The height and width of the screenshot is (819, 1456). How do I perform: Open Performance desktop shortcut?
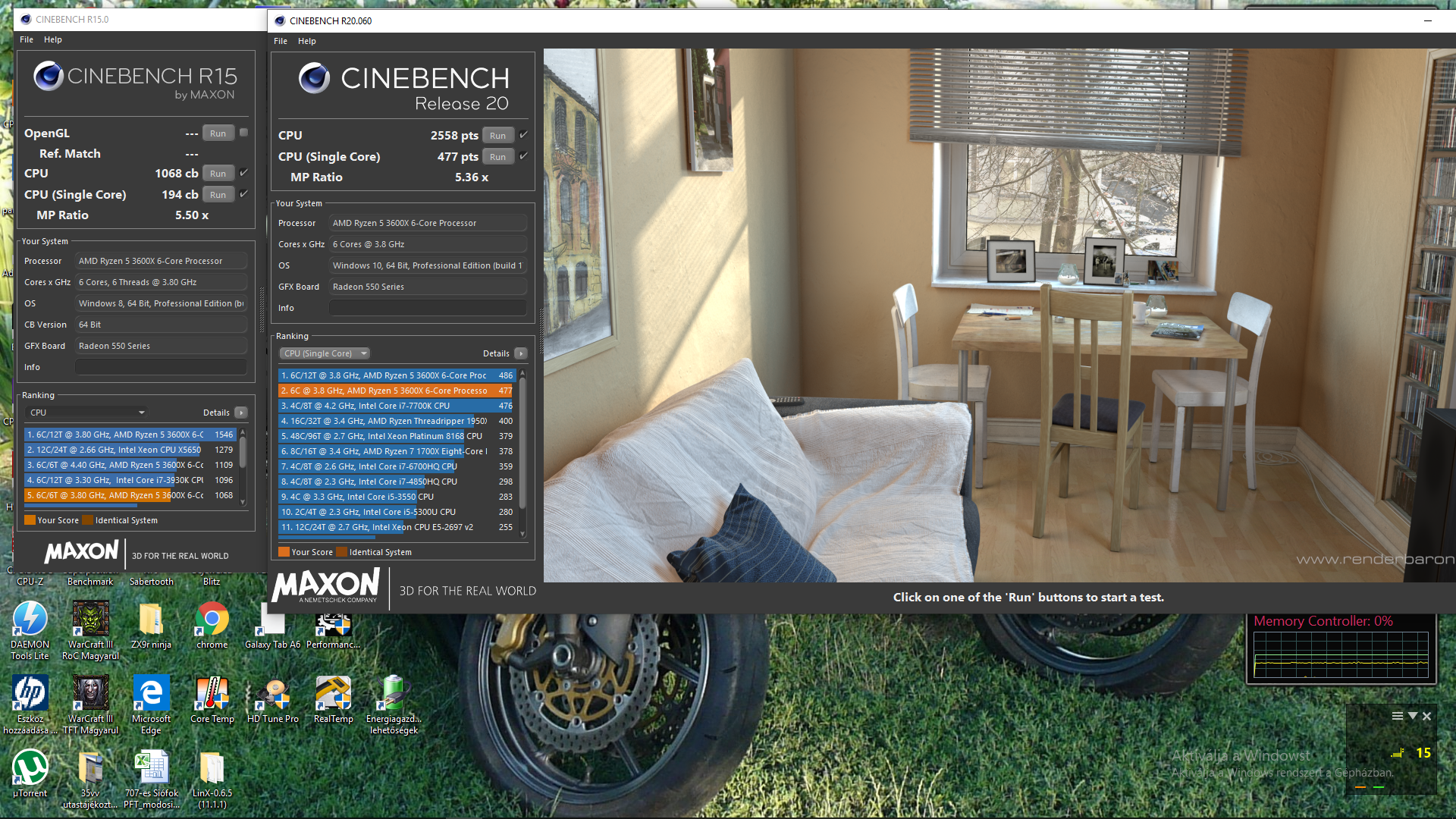333,624
